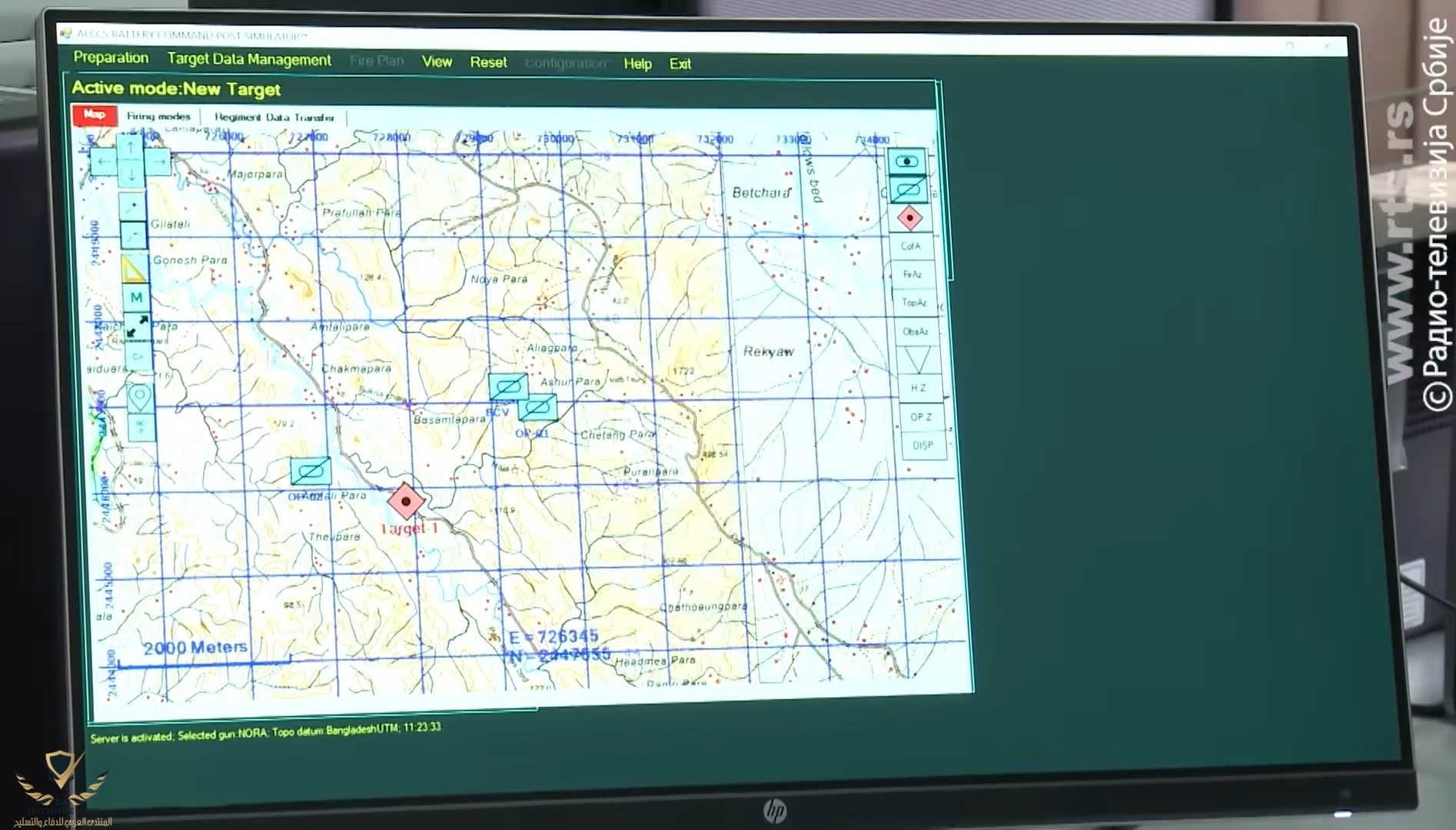This screenshot has width=1456, height=830.
Task: Click the OP Z button
Action: pyautogui.click(x=921, y=417)
